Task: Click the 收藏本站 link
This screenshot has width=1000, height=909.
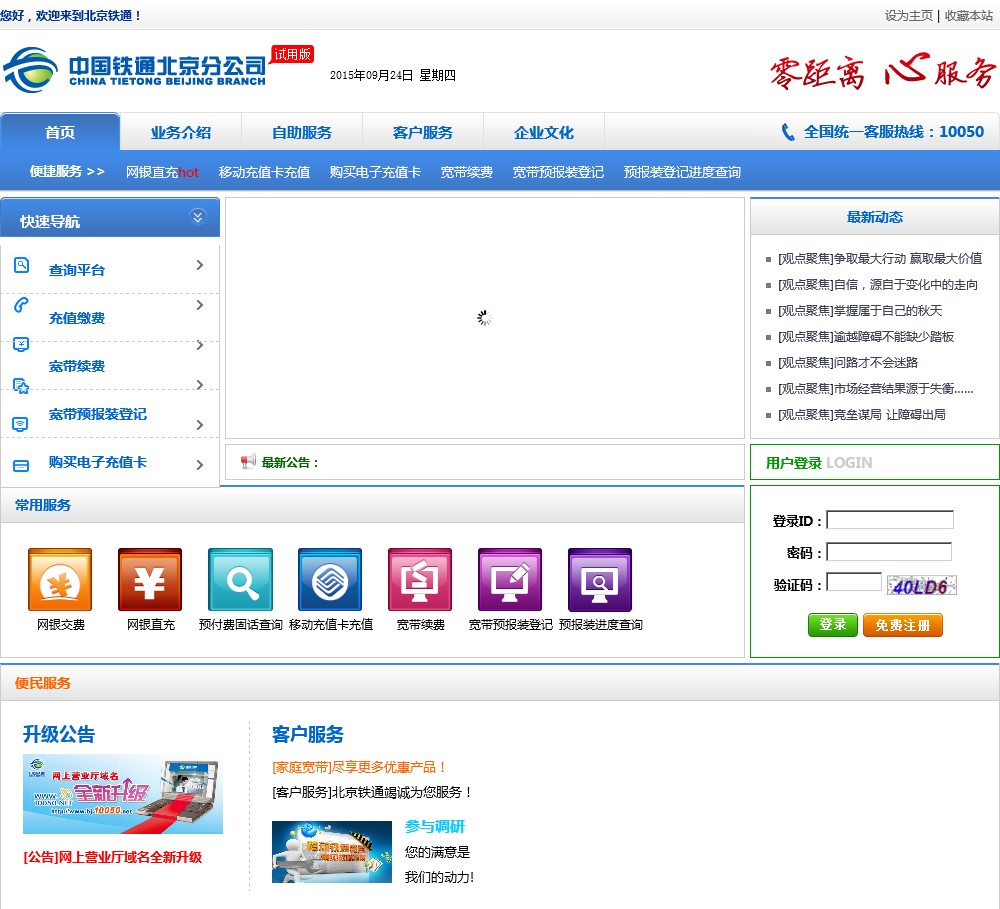Action: [969, 16]
